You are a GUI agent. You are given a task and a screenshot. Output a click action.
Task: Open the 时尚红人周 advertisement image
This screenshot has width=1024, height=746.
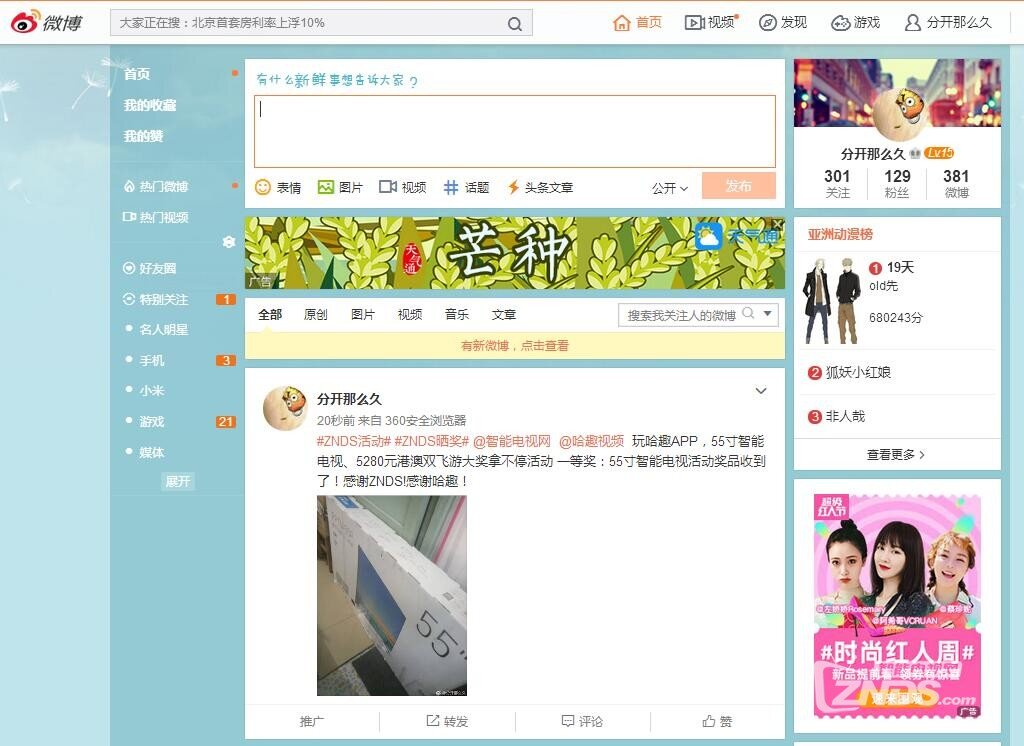[897, 606]
